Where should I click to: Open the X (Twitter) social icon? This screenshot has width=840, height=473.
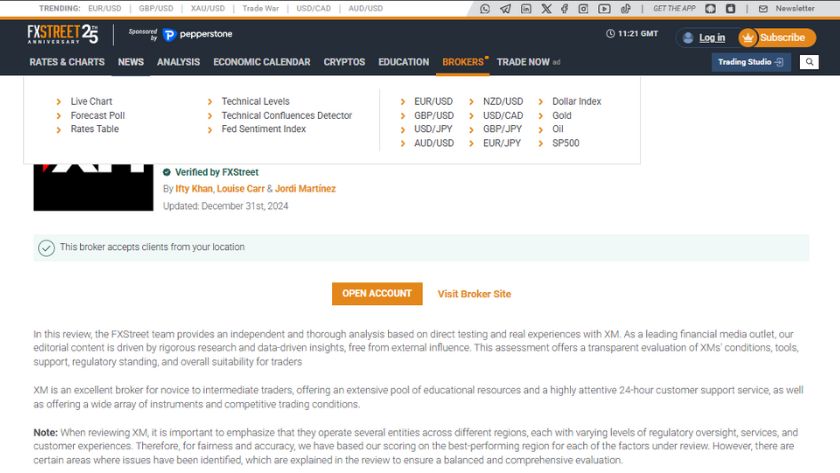pyautogui.click(x=546, y=9)
